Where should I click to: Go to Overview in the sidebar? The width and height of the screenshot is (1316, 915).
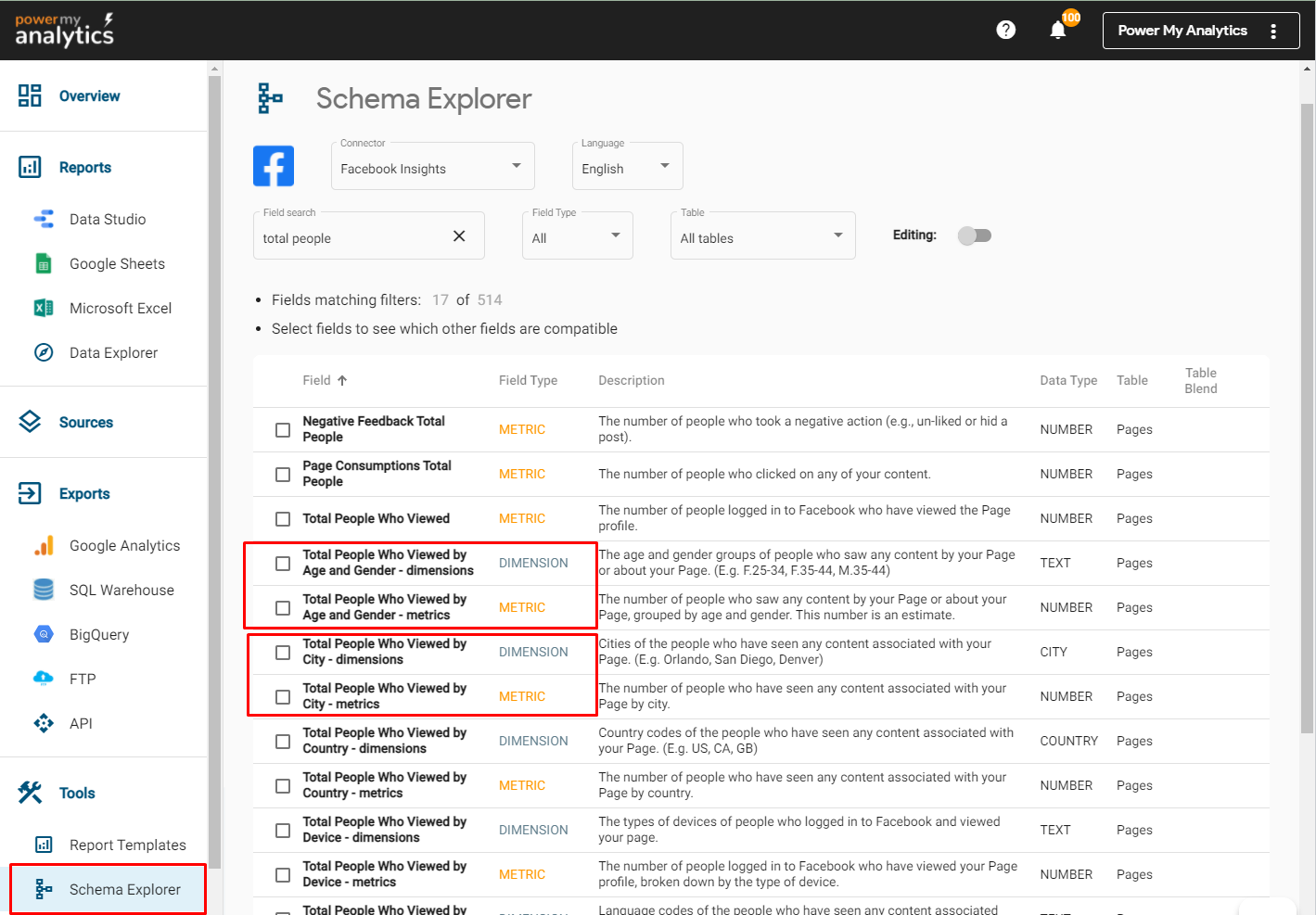click(89, 95)
